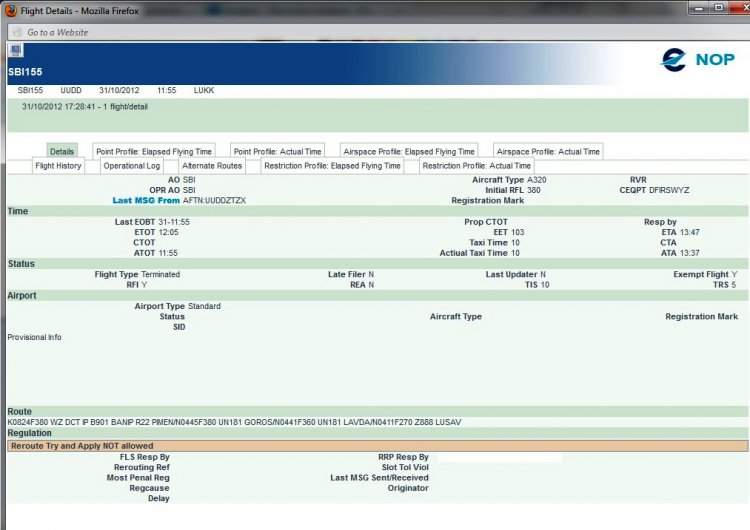Screen dimensions: 750x530
Task: Click the LUKK destination airport text
Action: (204, 90)
